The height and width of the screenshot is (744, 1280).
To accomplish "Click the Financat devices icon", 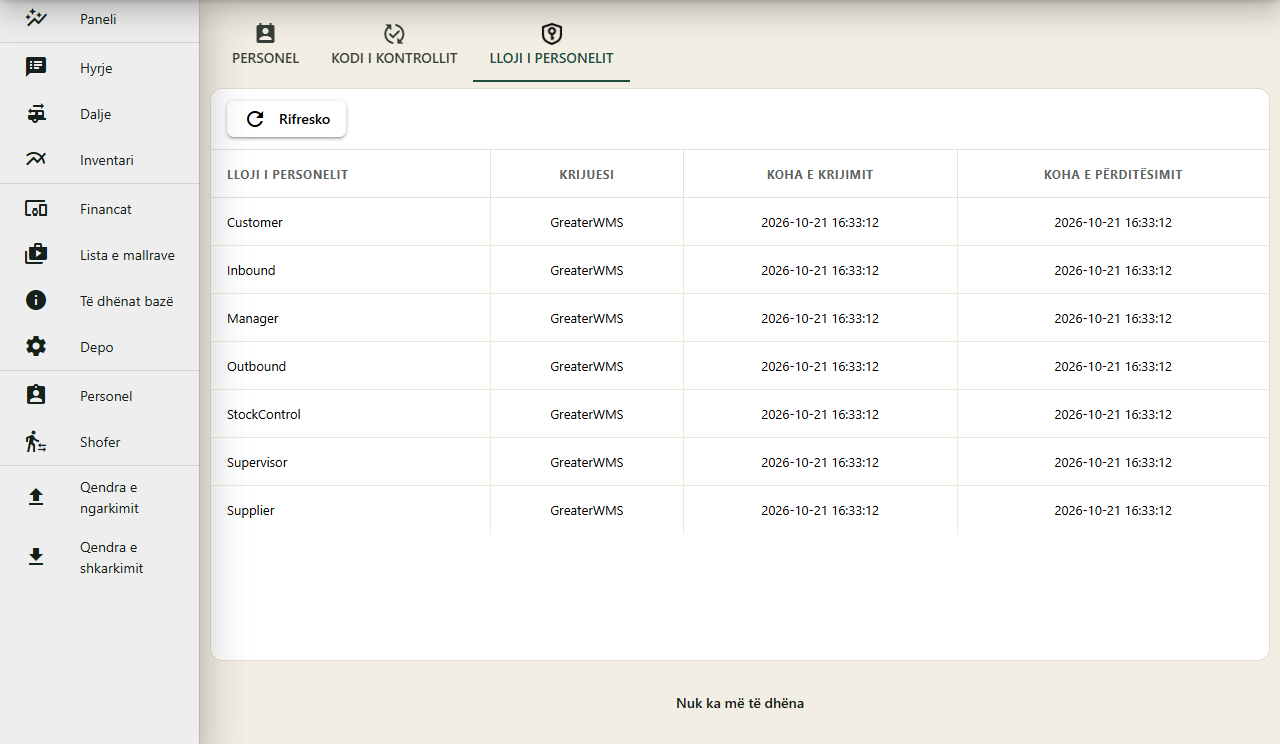I will (36, 209).
